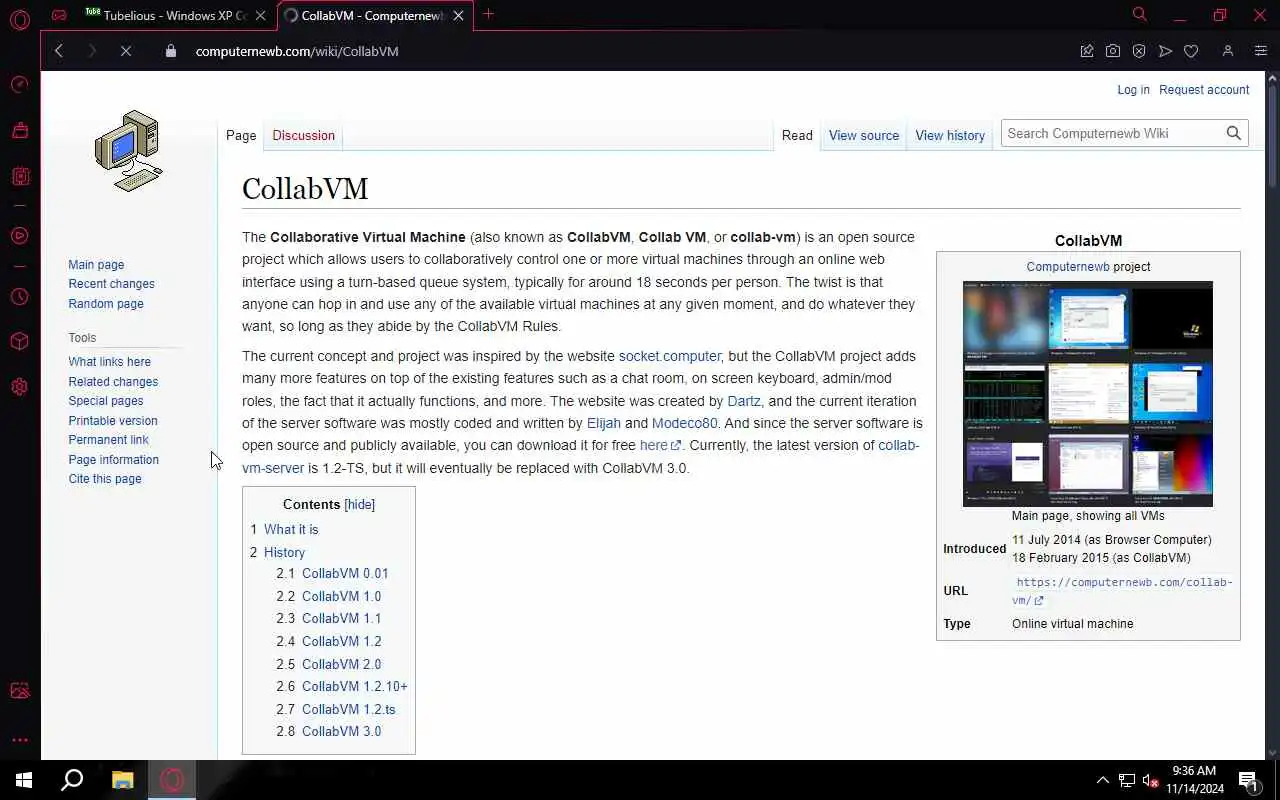The width and height of the screenshot is (1280, 800).
Task: Open the CollabVM main page screenshot thumbnail
Action: [1088, 394]
